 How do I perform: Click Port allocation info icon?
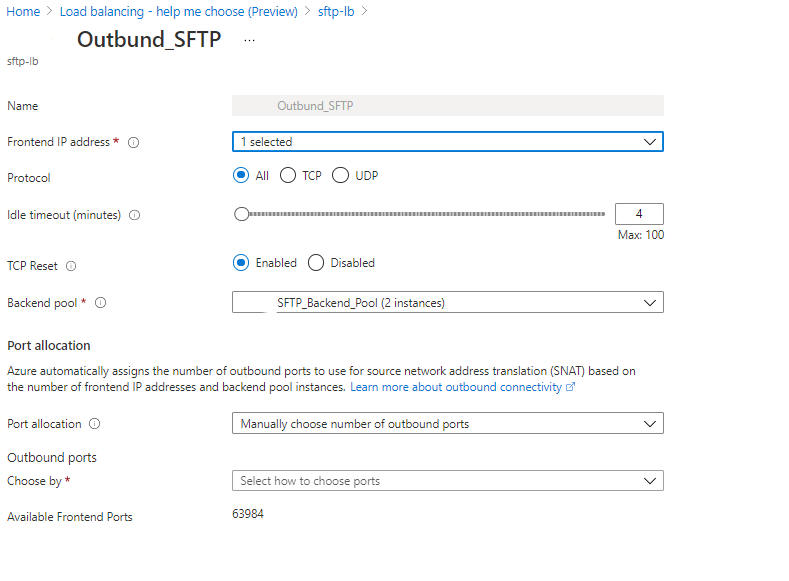(x=95, y=424)
